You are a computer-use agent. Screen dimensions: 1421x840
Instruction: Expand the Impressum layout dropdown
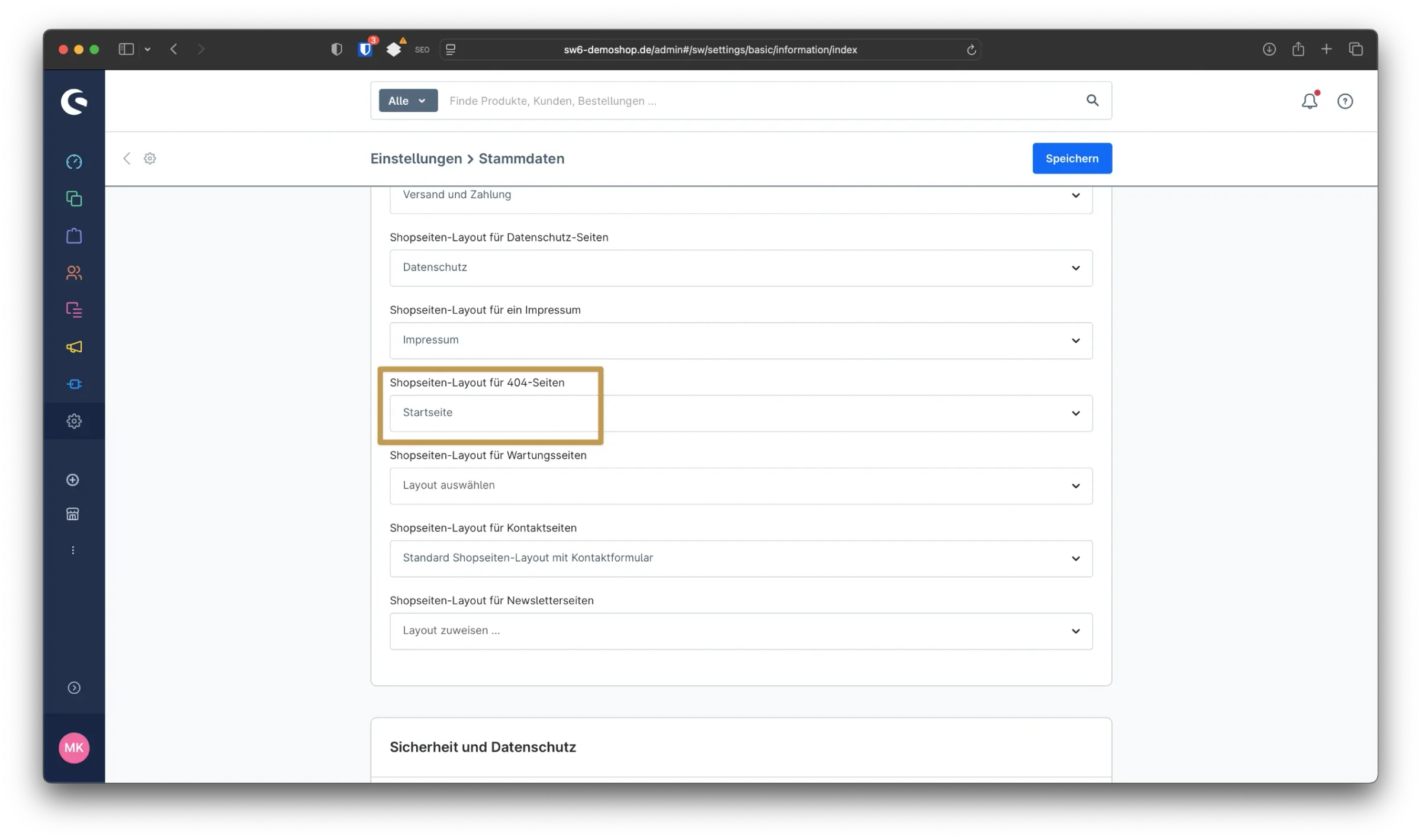741,340
